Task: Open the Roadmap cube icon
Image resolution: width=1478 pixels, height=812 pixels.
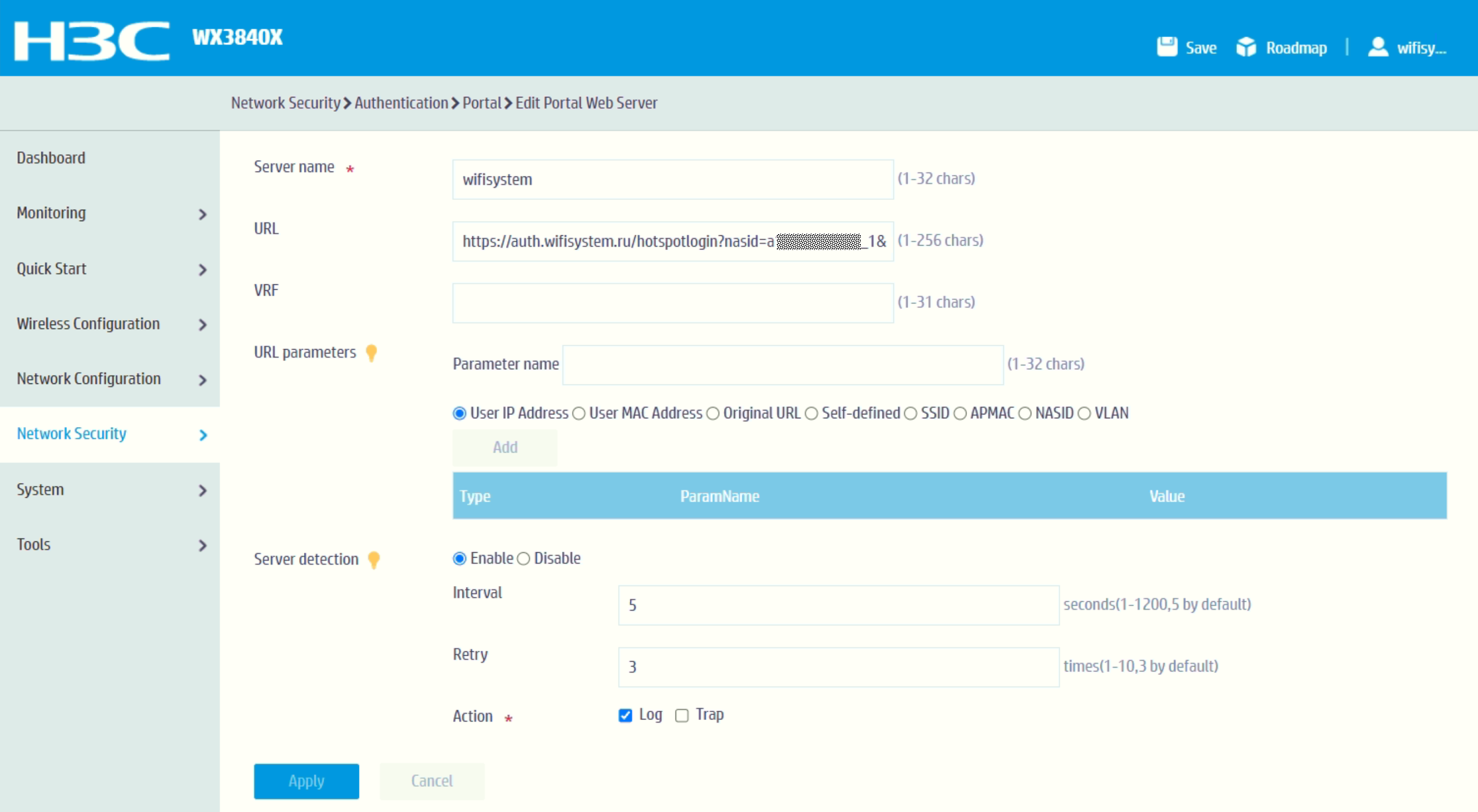Action: click(x=1245, y=47)
